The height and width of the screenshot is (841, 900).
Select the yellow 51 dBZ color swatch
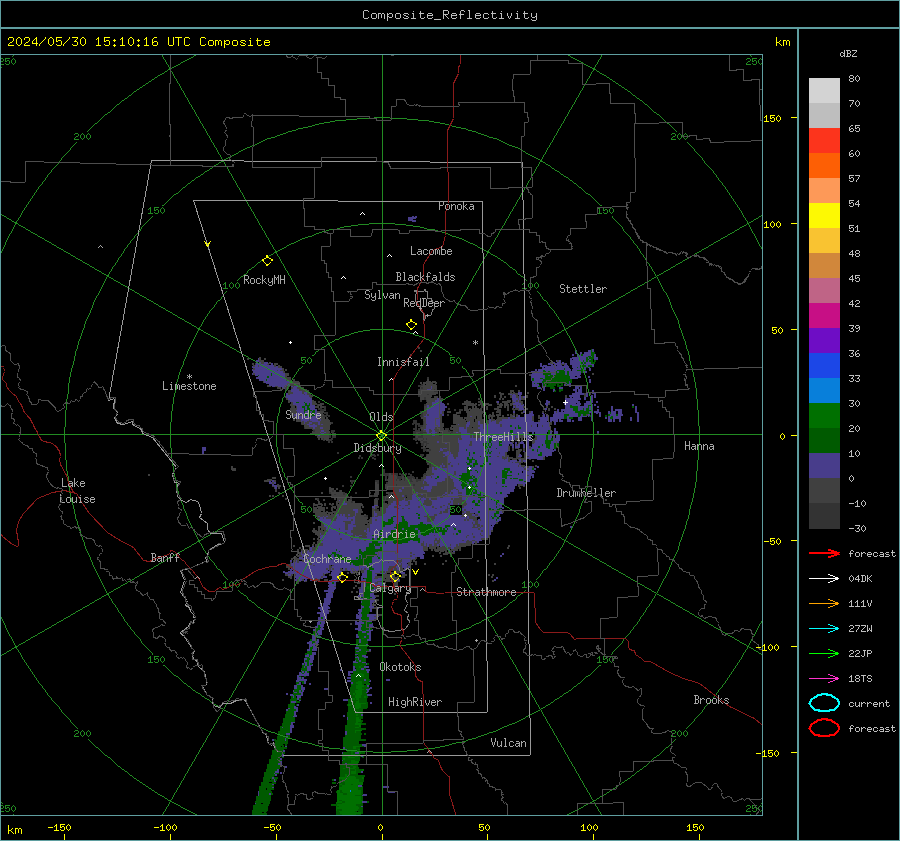click(x=824, y=215)
